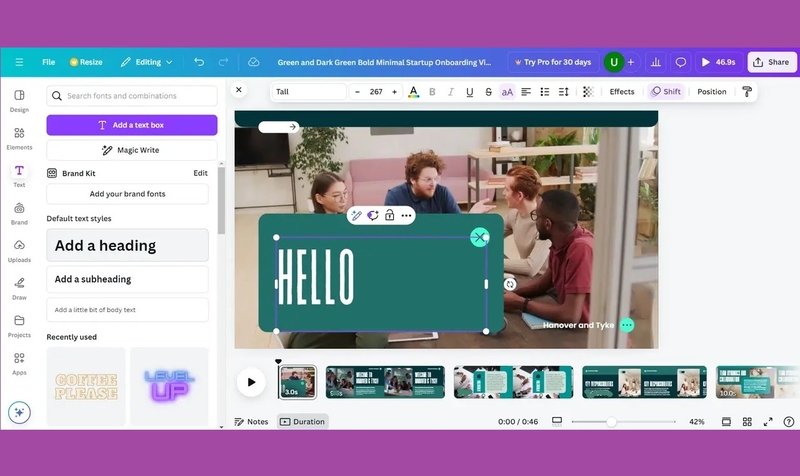Click the rotate handle beside text box
Viewport: 800px width, 476px height.
[510, 284]
